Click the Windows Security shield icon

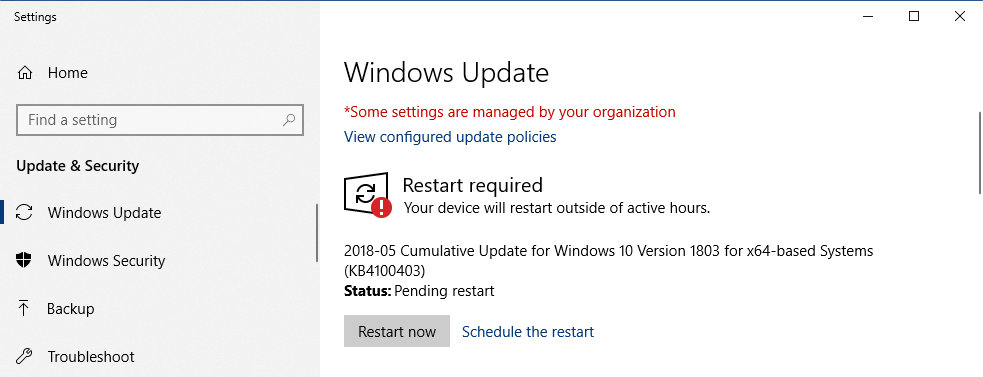pos(24,260)
